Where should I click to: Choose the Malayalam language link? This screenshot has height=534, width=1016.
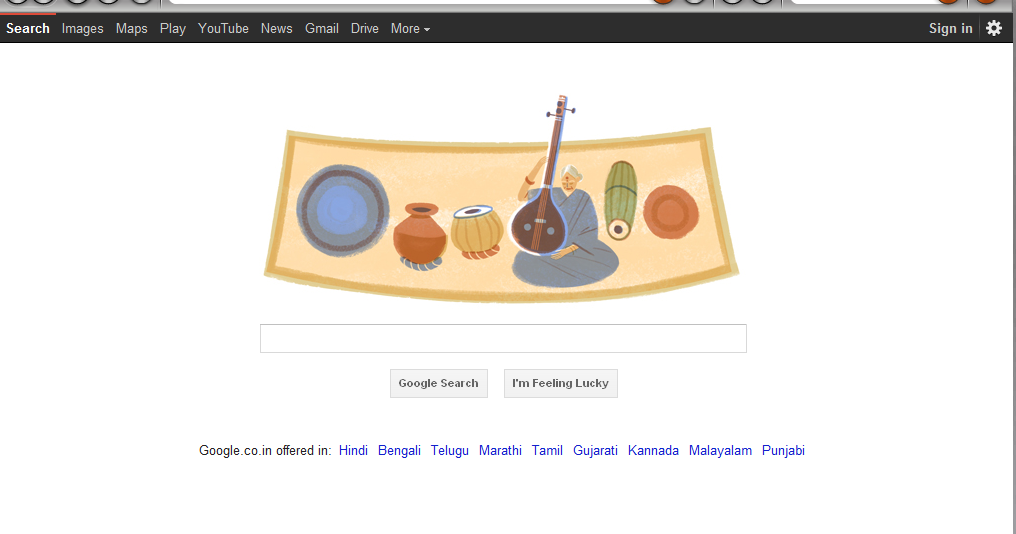[x=720, y=450]
